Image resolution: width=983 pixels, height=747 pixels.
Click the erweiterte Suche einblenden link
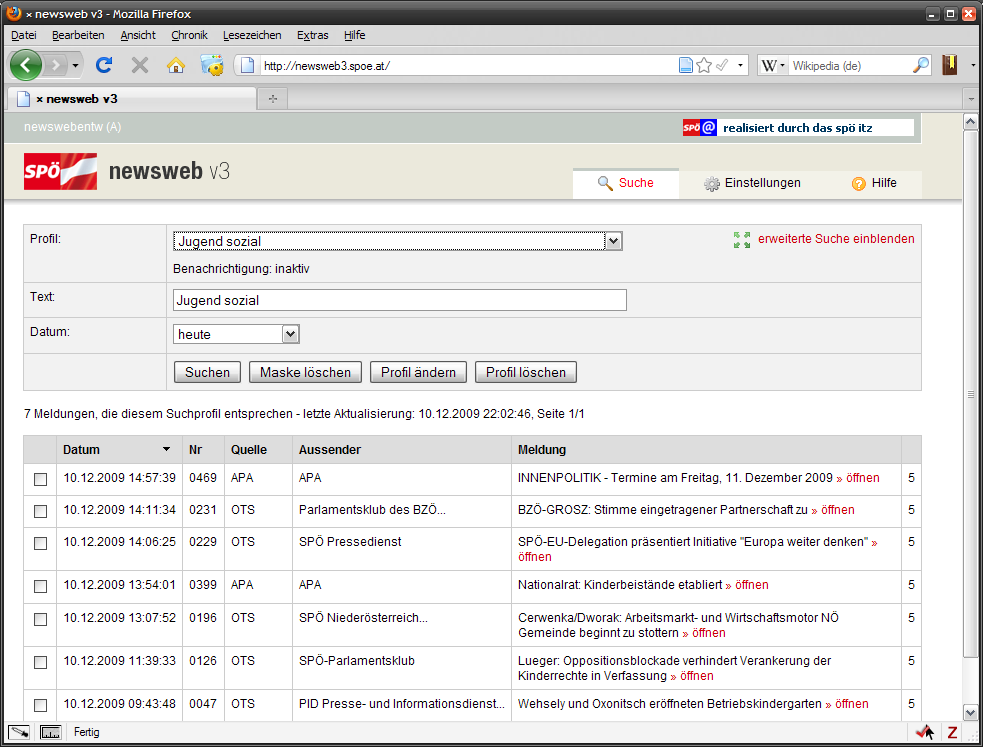[835, 239]
